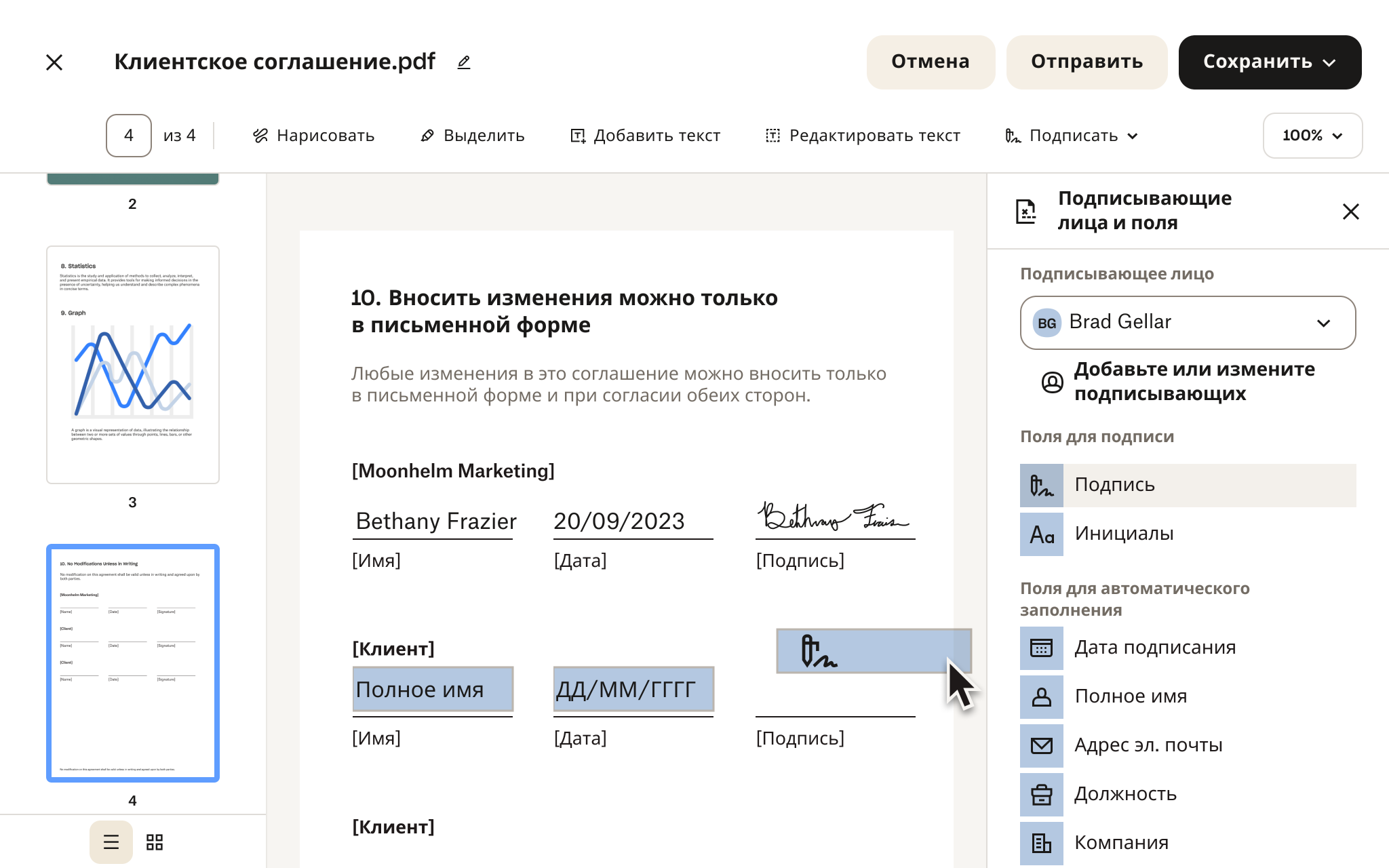Click the Компания label text
This screenshot has height=868, width=1389.
(1121, 843)
